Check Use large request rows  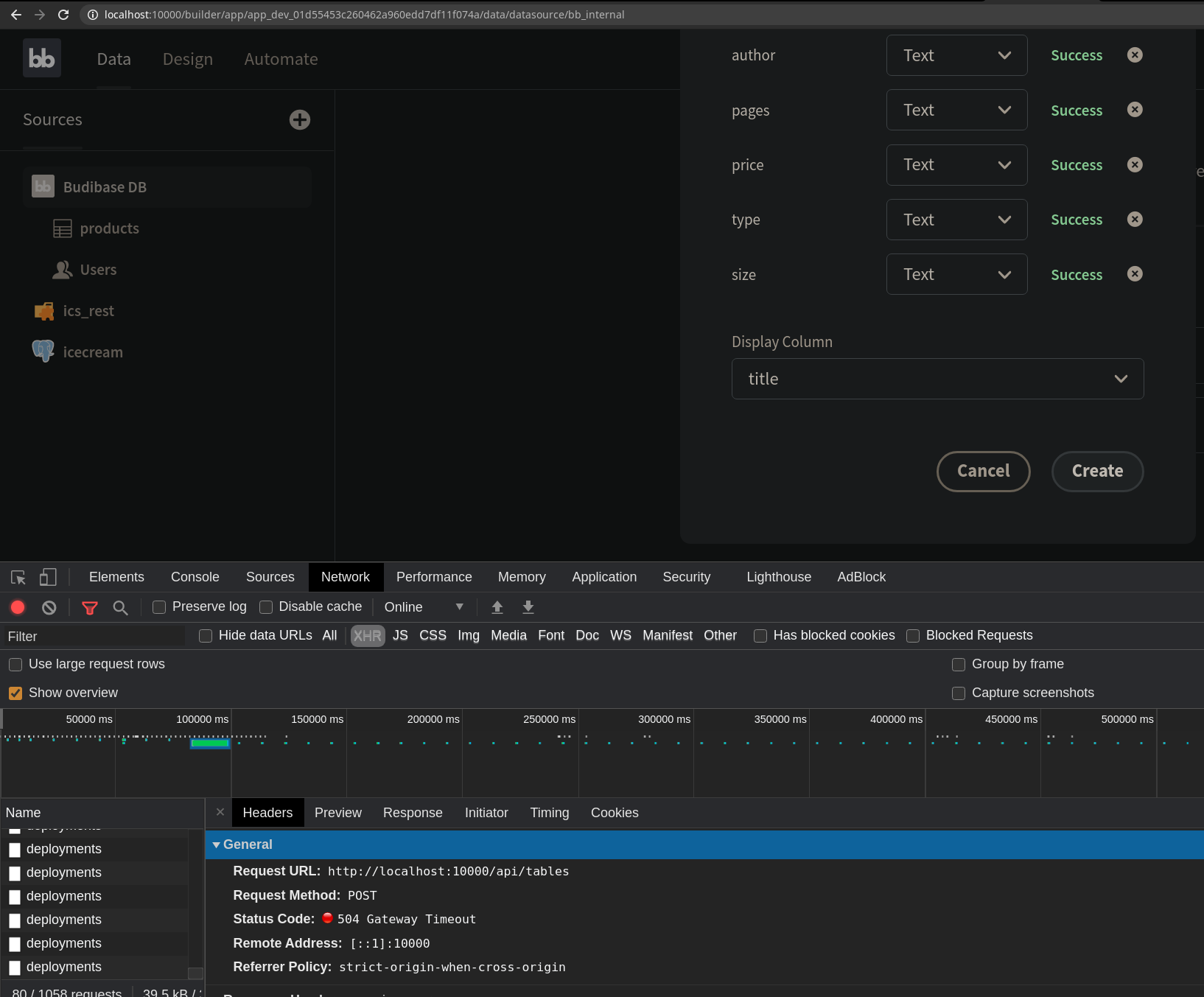pos(15,665)
